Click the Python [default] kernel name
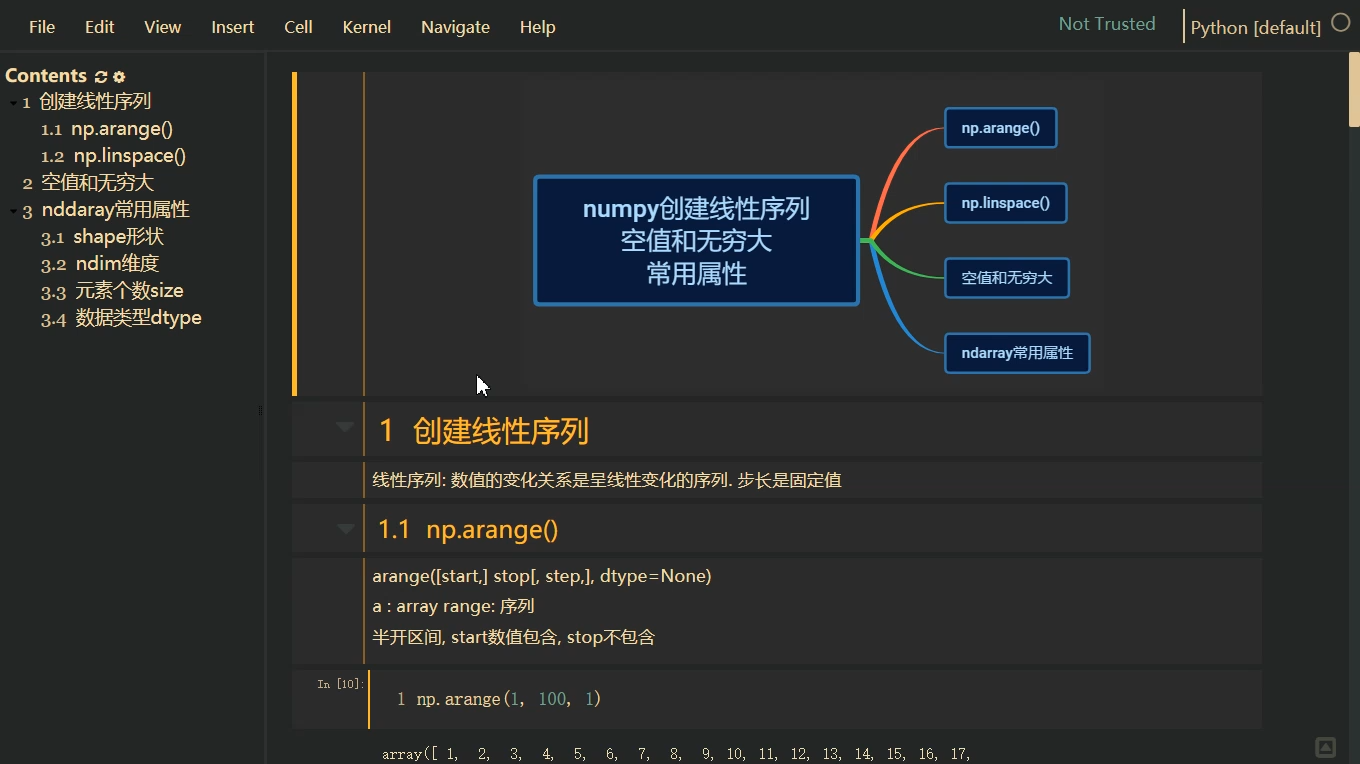The width and height of the screenshot is (1360, 764). point(1255,27)
